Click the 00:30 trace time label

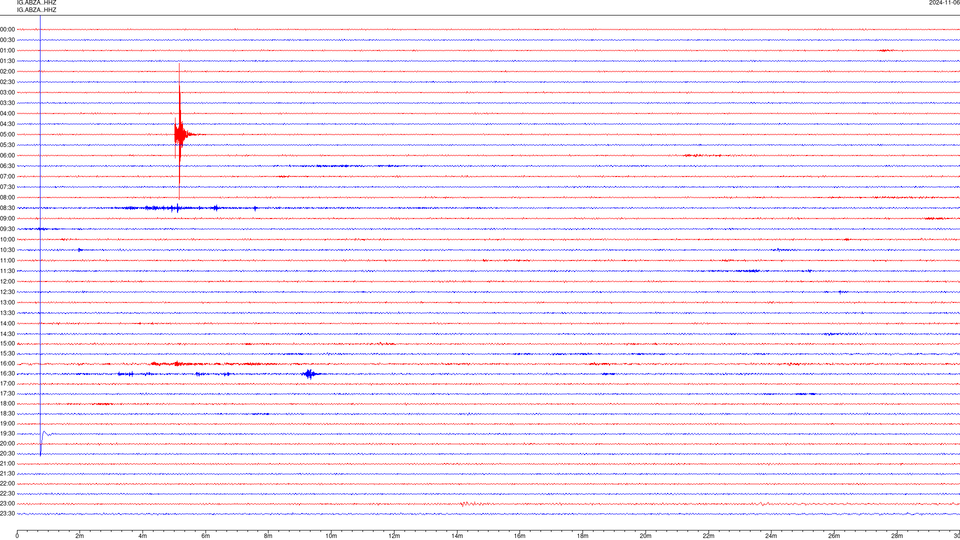click(7, 40)
